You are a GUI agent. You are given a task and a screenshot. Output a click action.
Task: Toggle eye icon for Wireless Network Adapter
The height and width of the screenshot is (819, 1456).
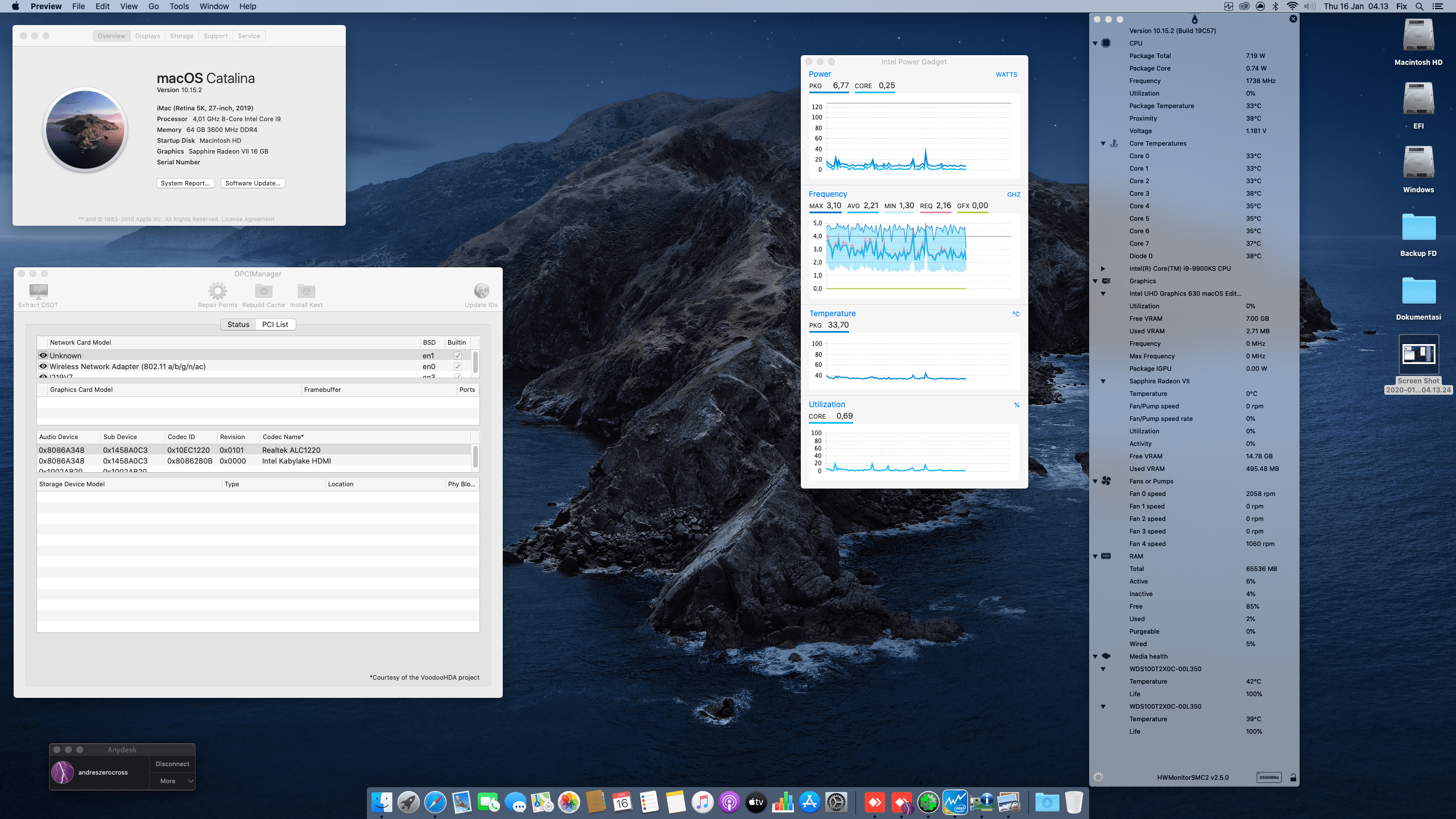click(x=43, y=366)
